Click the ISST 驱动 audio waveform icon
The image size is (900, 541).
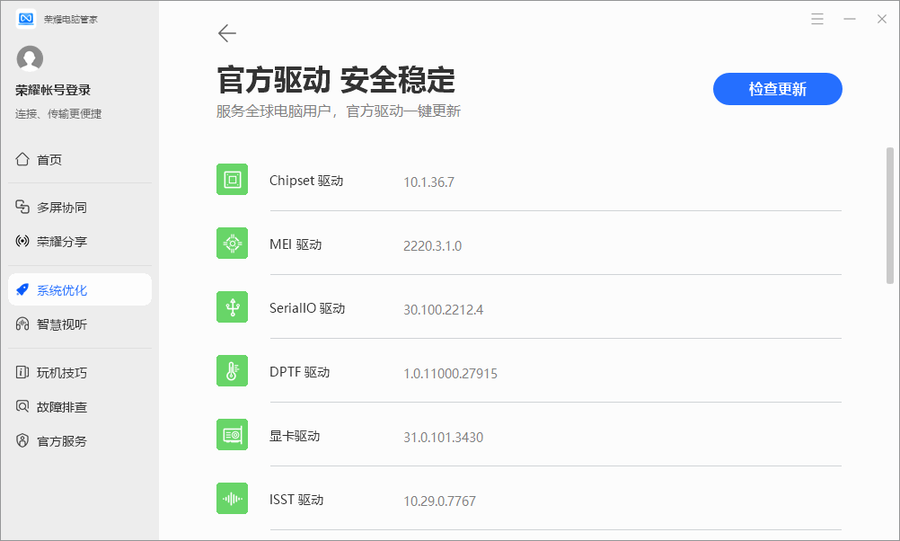point(232,498)
